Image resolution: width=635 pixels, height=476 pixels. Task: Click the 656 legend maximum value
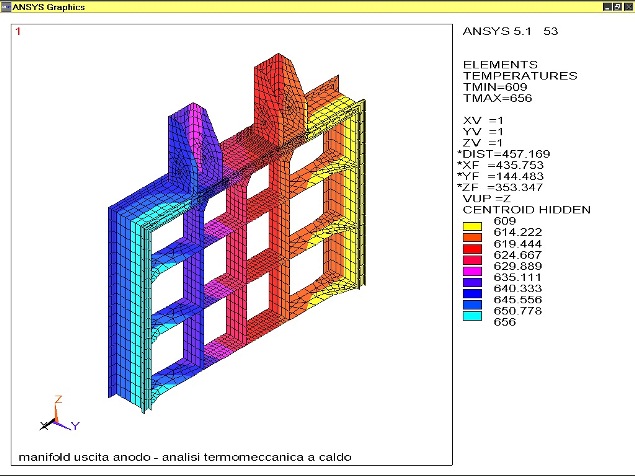click(505, 322)
